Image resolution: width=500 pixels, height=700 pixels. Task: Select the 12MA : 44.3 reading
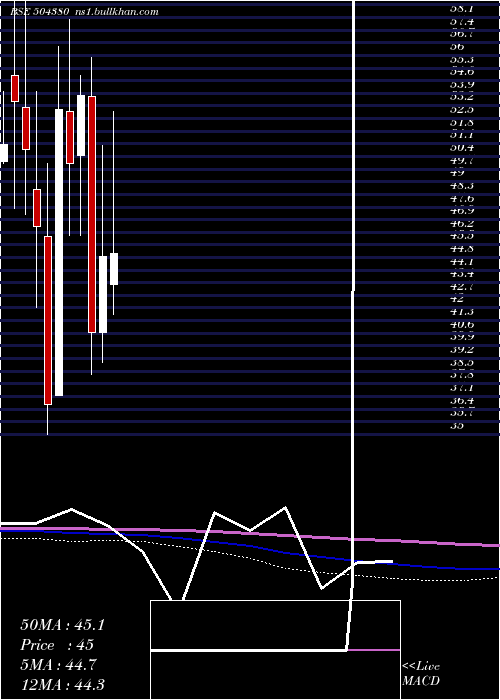click(x=62, y=685)
